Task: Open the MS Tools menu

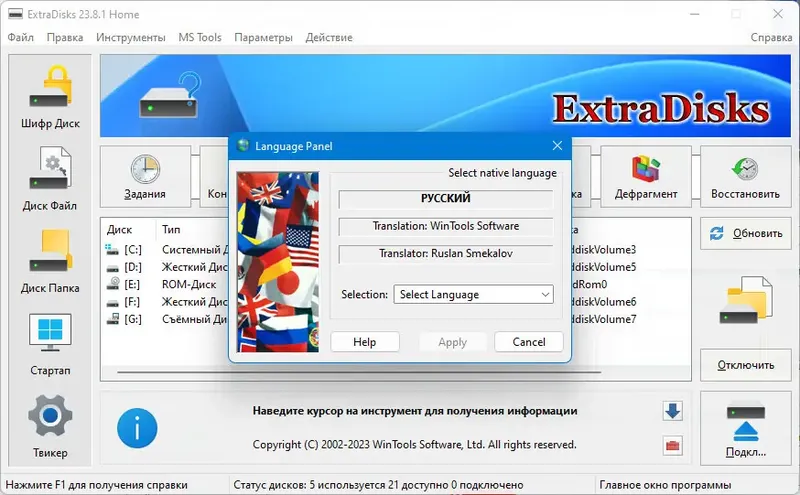Action: [199, 37]
